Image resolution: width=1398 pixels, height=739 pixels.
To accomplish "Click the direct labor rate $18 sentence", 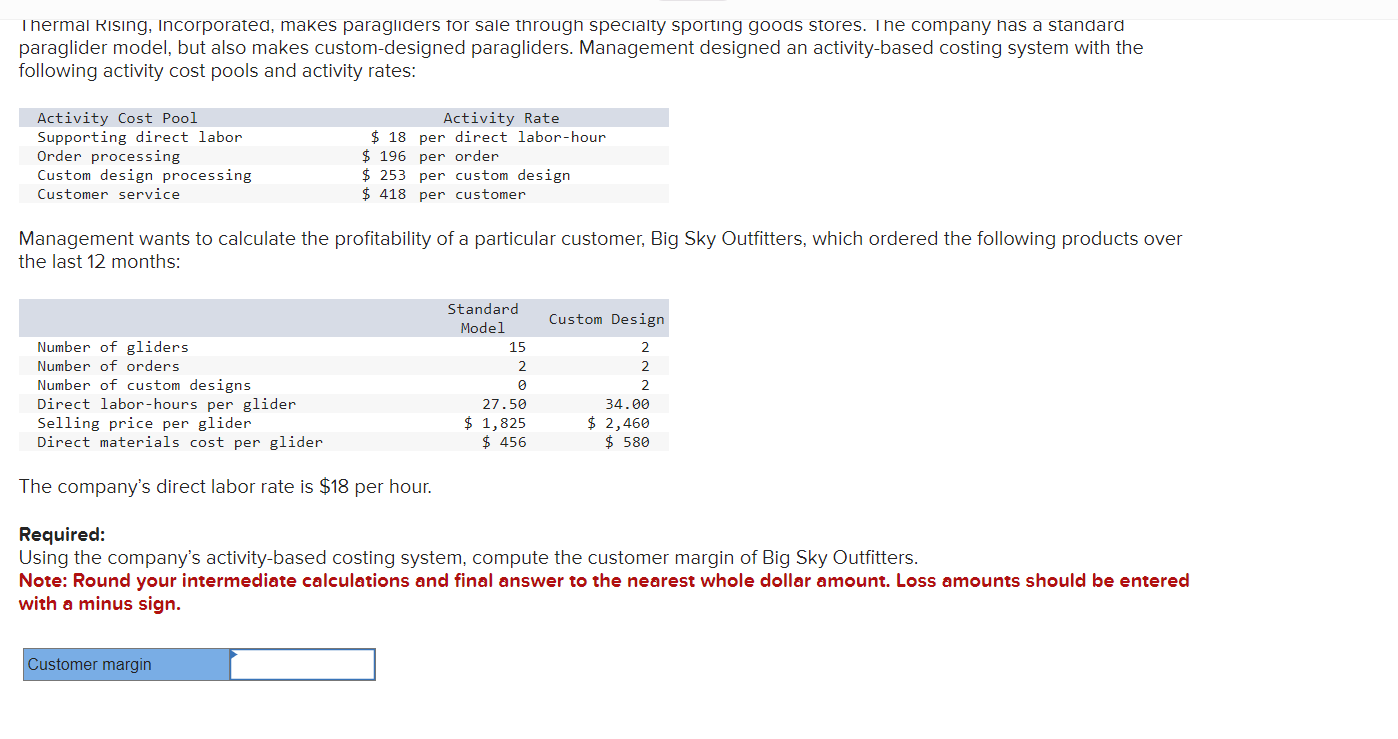I will pos(225,487).
